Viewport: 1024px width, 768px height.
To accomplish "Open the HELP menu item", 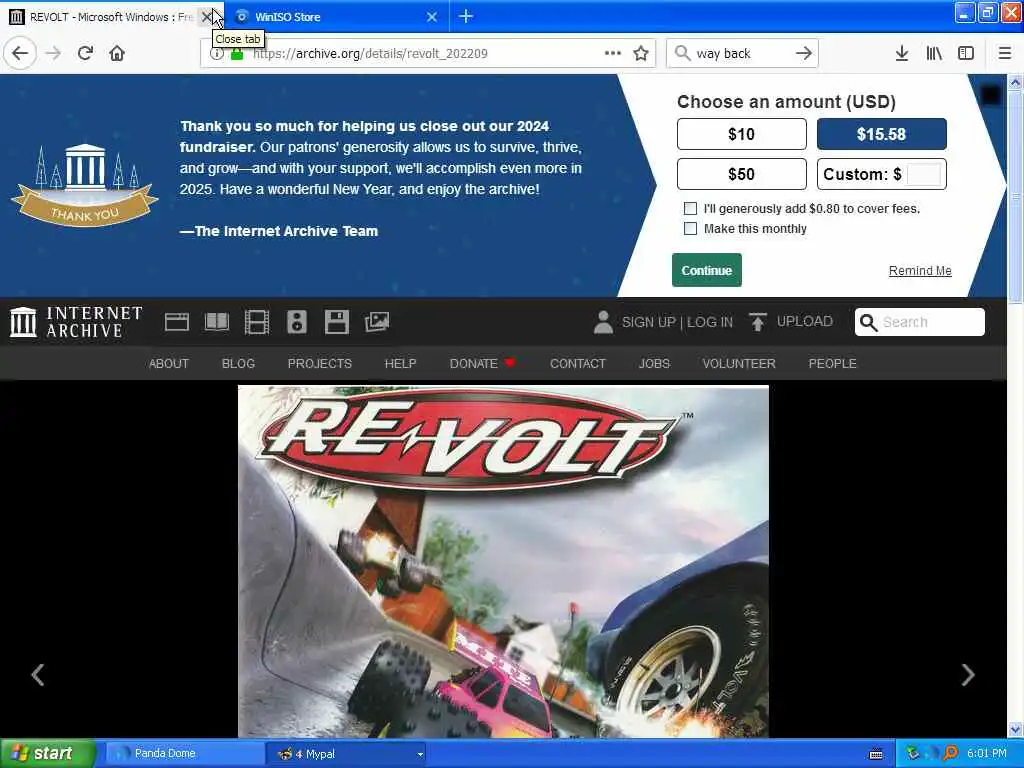I will [x=400, y=364].
